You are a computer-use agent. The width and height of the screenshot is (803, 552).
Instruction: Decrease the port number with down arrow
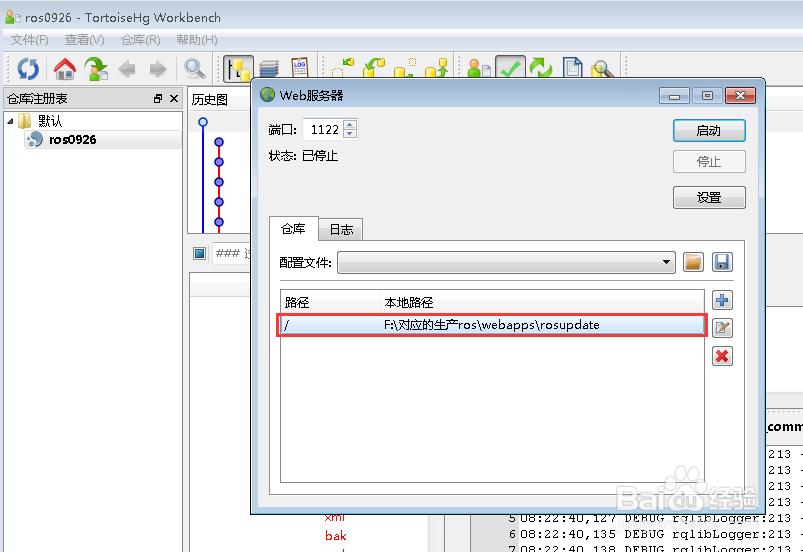click(350, 133)
